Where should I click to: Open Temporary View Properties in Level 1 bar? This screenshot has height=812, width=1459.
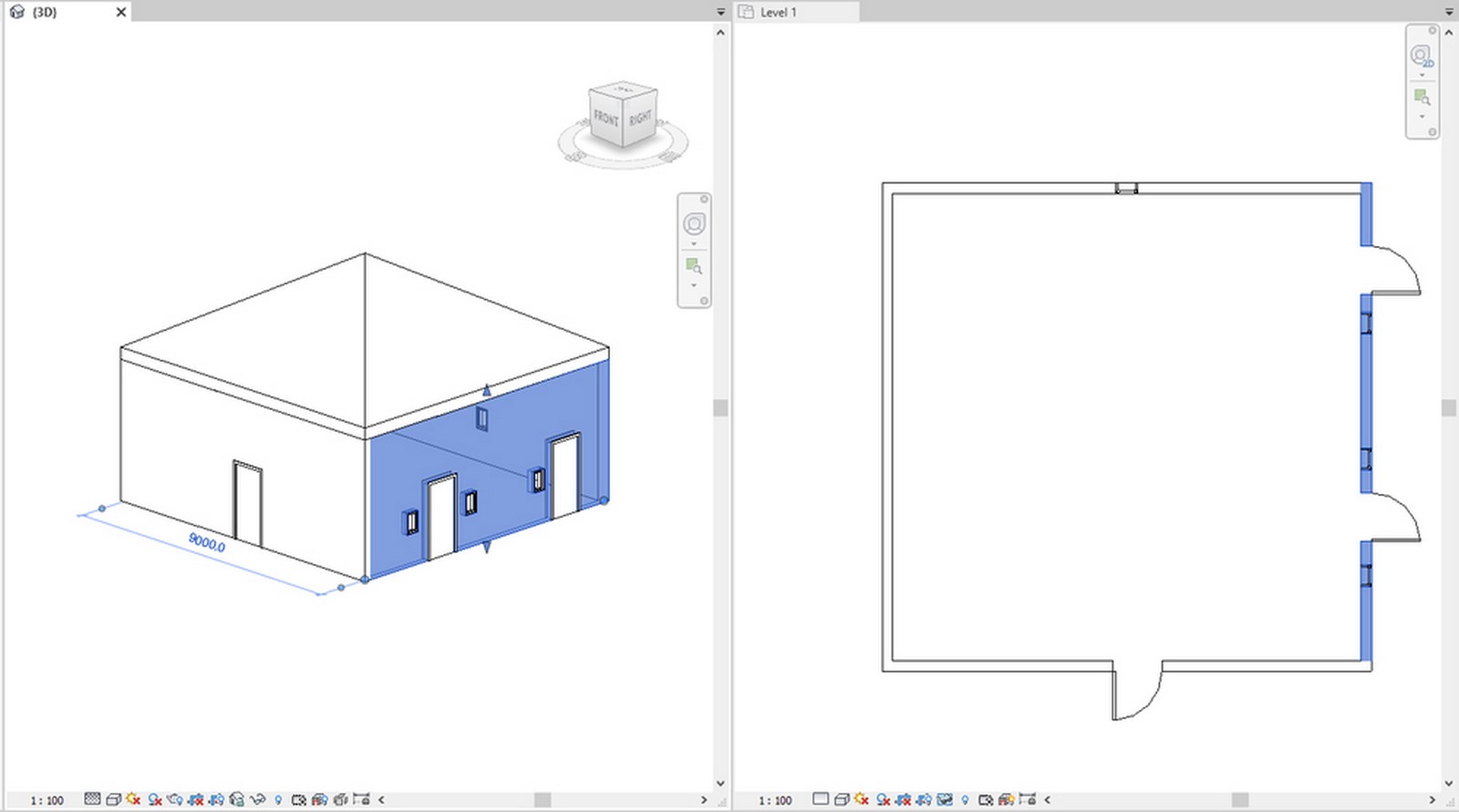click(986, 799)
